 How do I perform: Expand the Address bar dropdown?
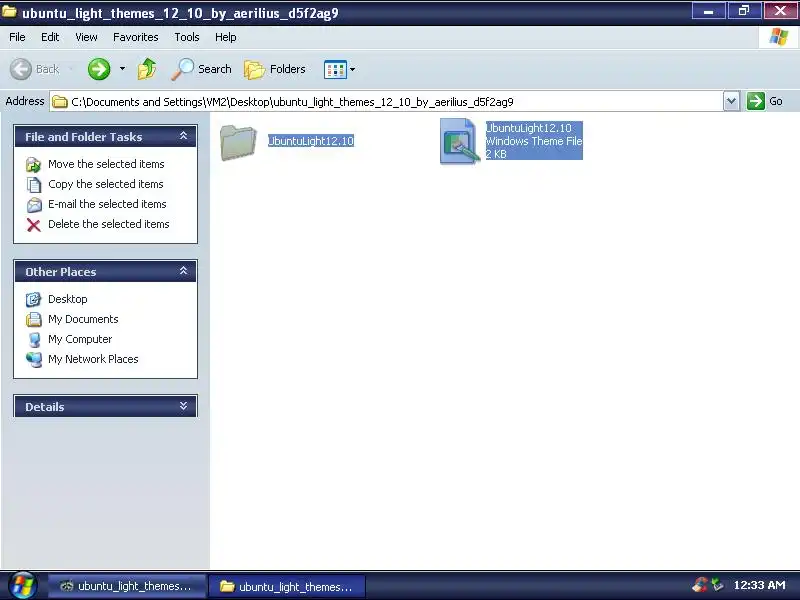(731, 101)
